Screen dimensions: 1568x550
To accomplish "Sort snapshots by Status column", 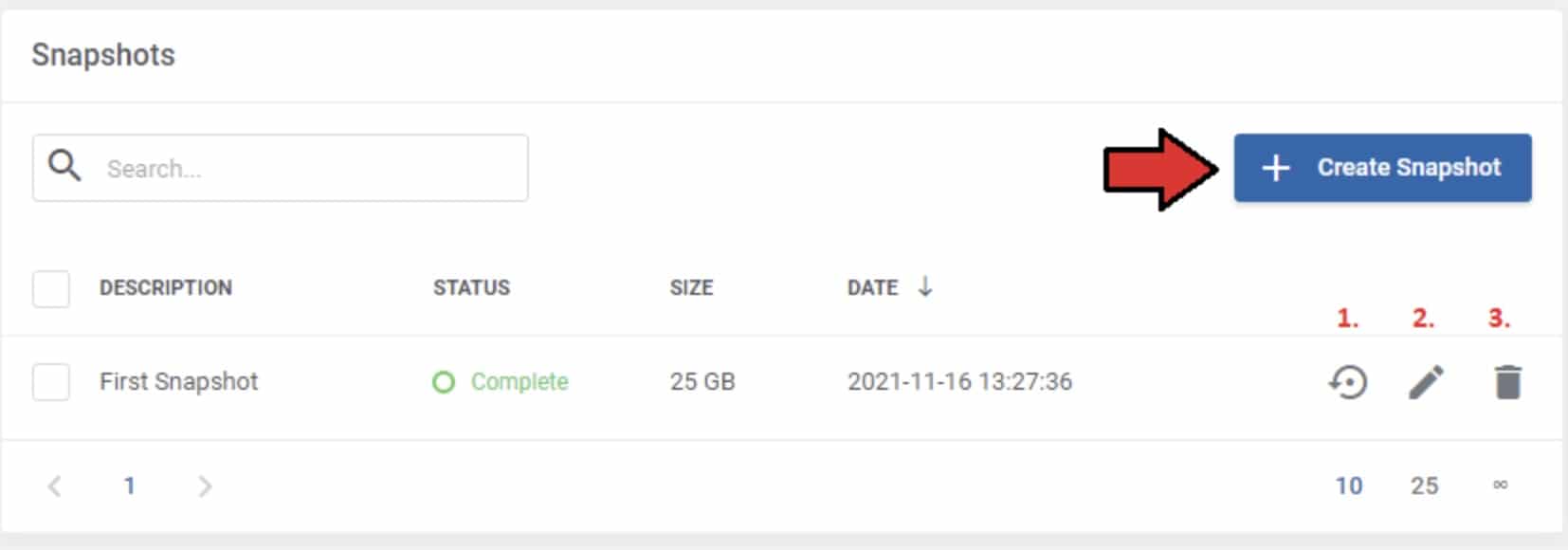I will pos(471,288).
